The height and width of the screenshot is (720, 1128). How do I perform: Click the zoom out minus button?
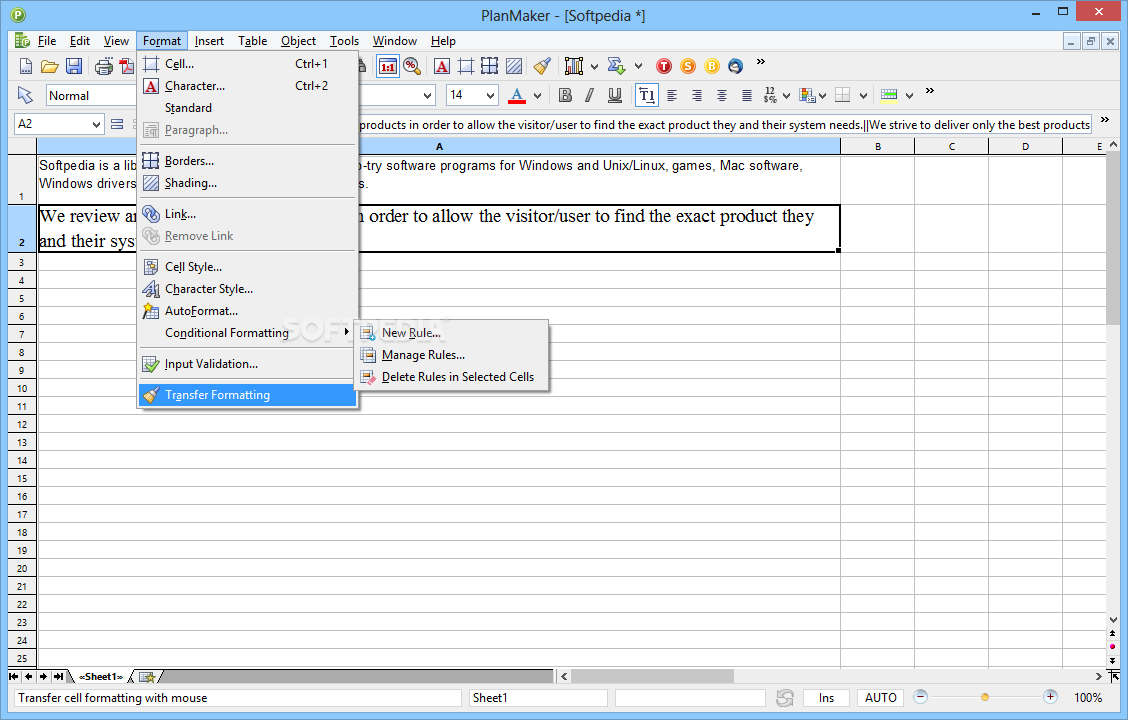(920, 696)
